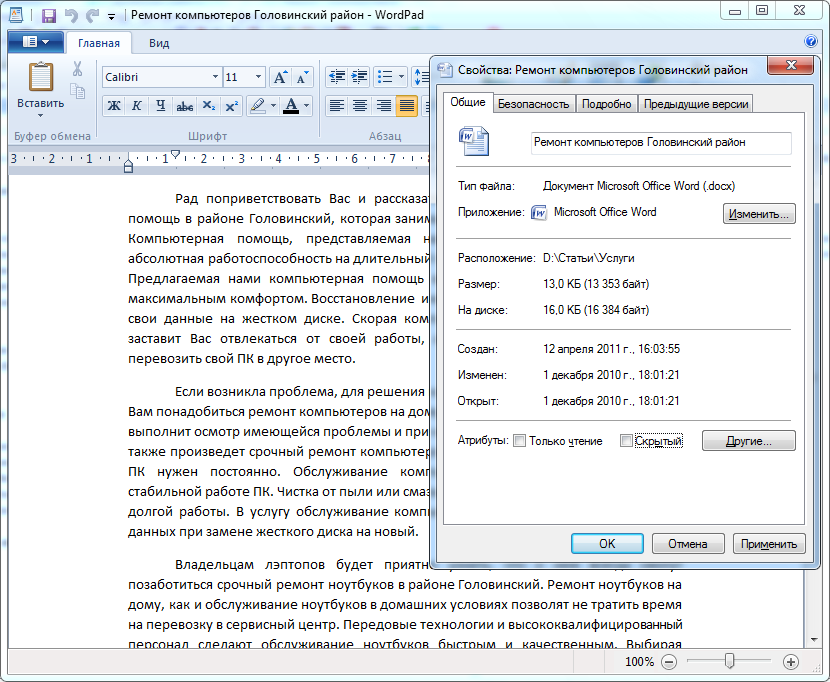
Task: Toggle bold formatting (Ж)
Action: [113, 106]
